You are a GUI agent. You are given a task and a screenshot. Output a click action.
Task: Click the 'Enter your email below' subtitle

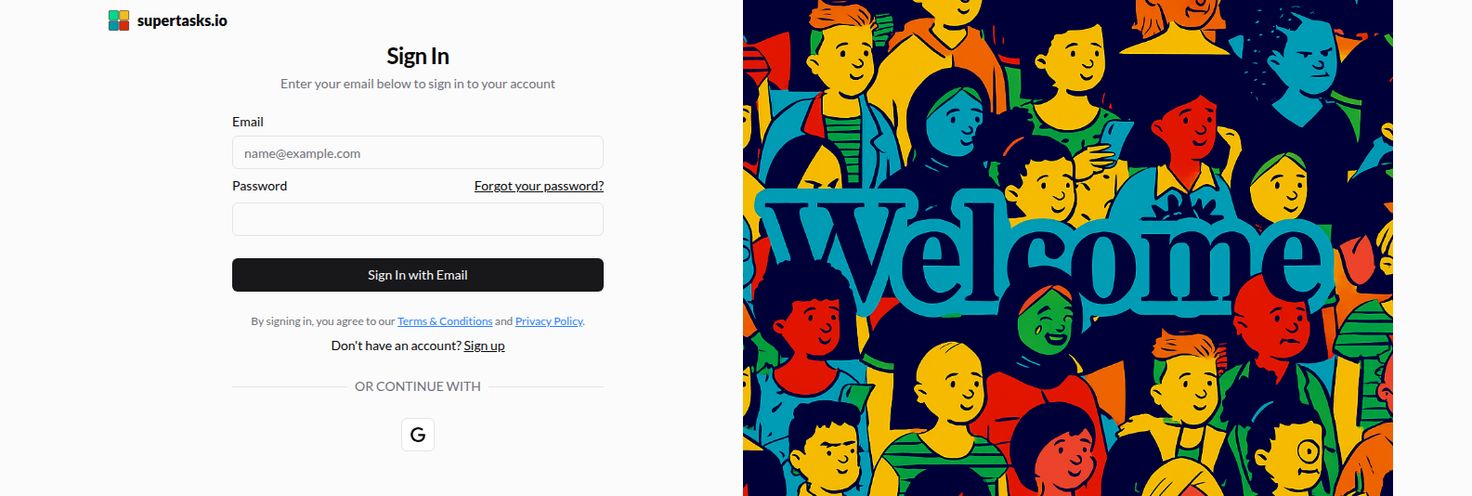click(x=418, y=84)
